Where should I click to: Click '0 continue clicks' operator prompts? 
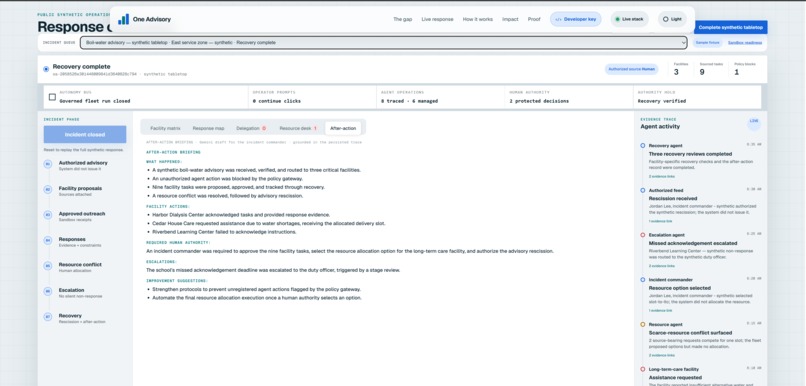(277, 101)
